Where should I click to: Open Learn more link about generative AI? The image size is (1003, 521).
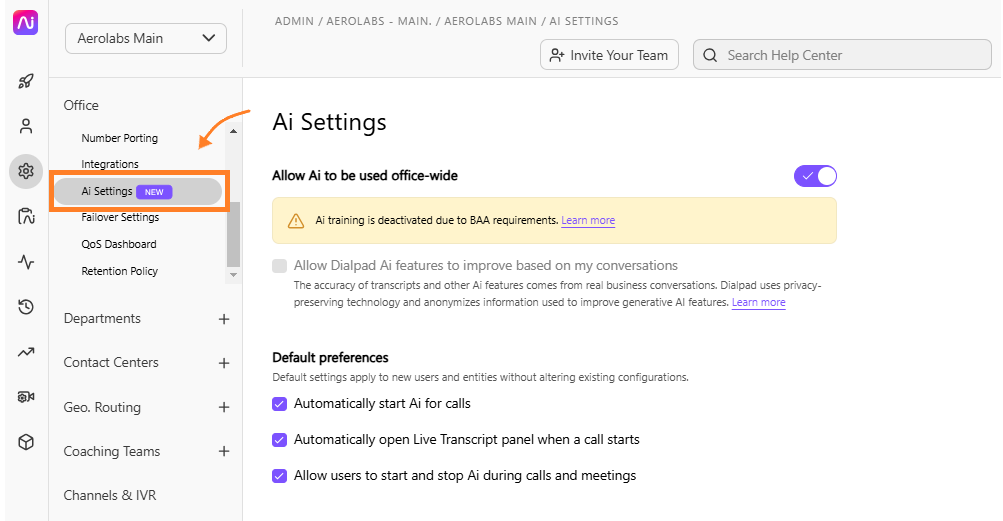pos(759,303)
